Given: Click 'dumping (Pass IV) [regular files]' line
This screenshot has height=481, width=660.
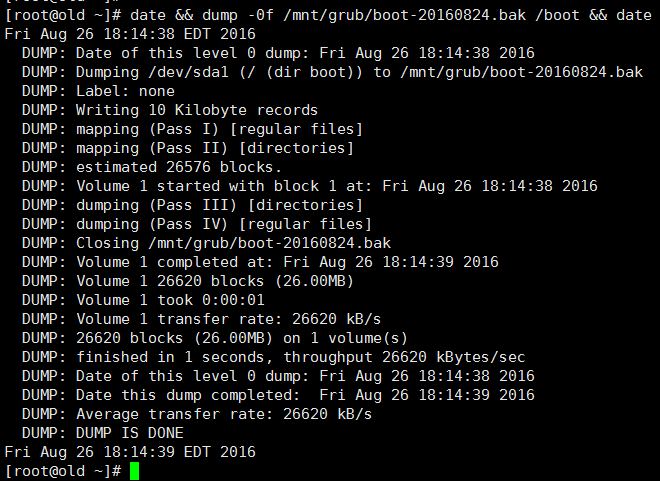Looking at the screenshot, I should [197, 224].
